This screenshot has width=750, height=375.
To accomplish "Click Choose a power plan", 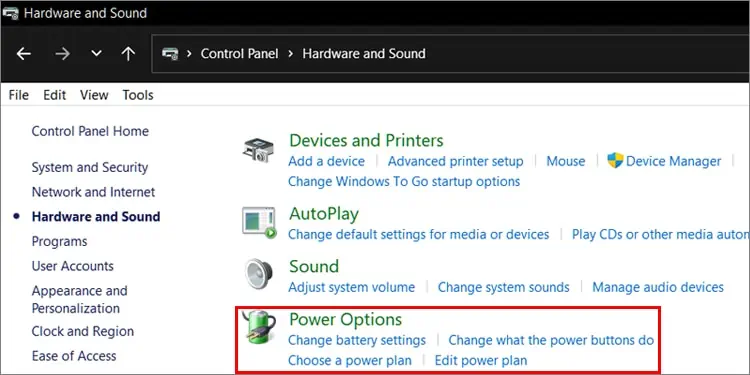I will click(350, 361).
